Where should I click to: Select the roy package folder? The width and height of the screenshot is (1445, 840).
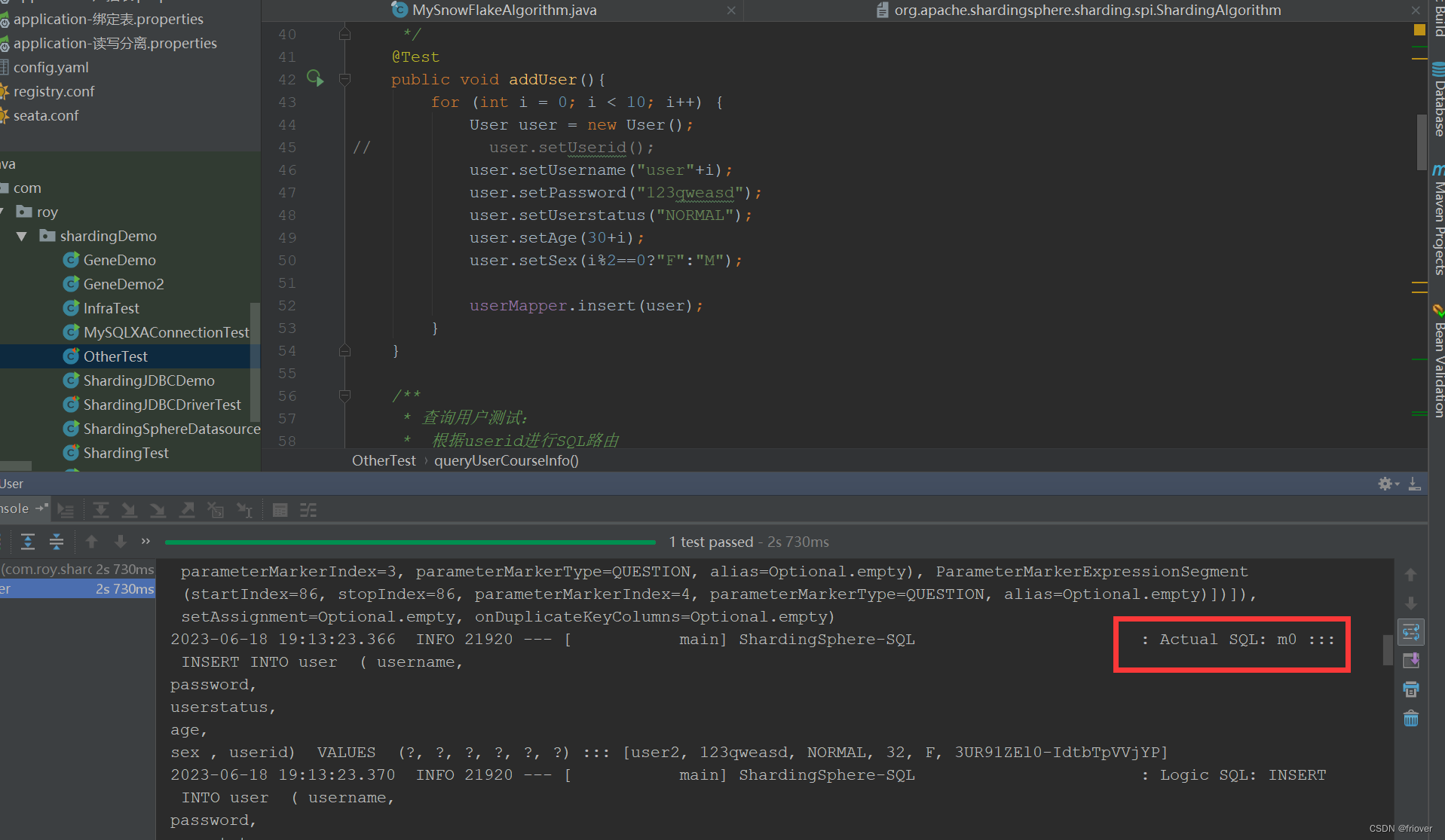47,212
